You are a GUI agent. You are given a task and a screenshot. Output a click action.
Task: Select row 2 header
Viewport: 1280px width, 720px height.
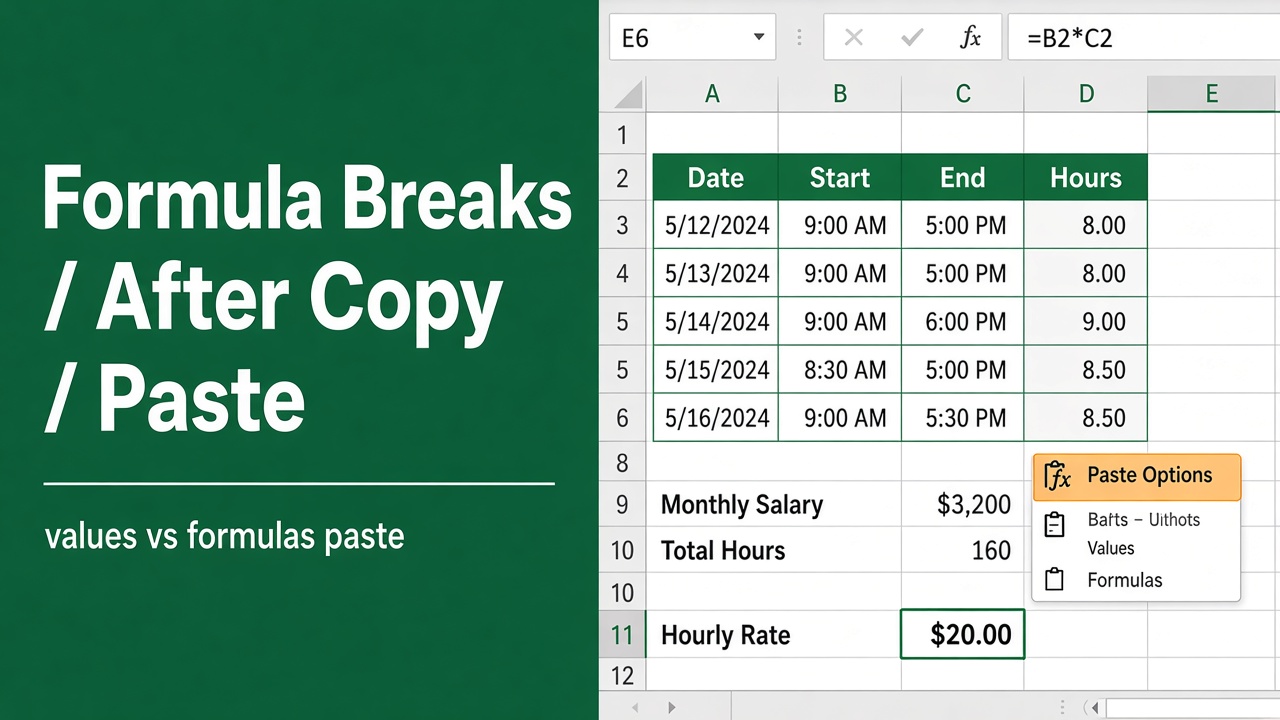coord(623,178)
